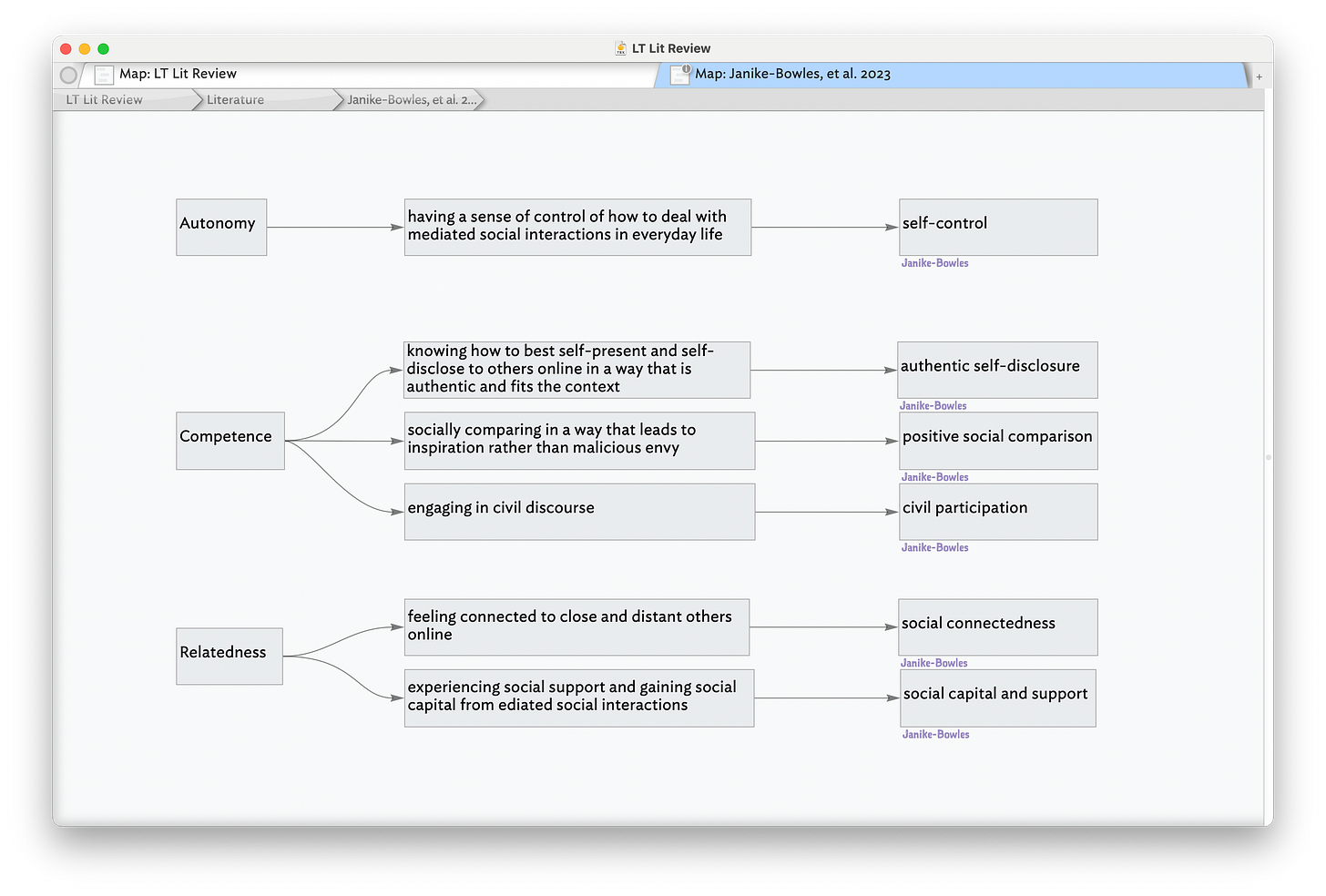Select the 'engaging in civil discourse' note

[x=579, y=512]
